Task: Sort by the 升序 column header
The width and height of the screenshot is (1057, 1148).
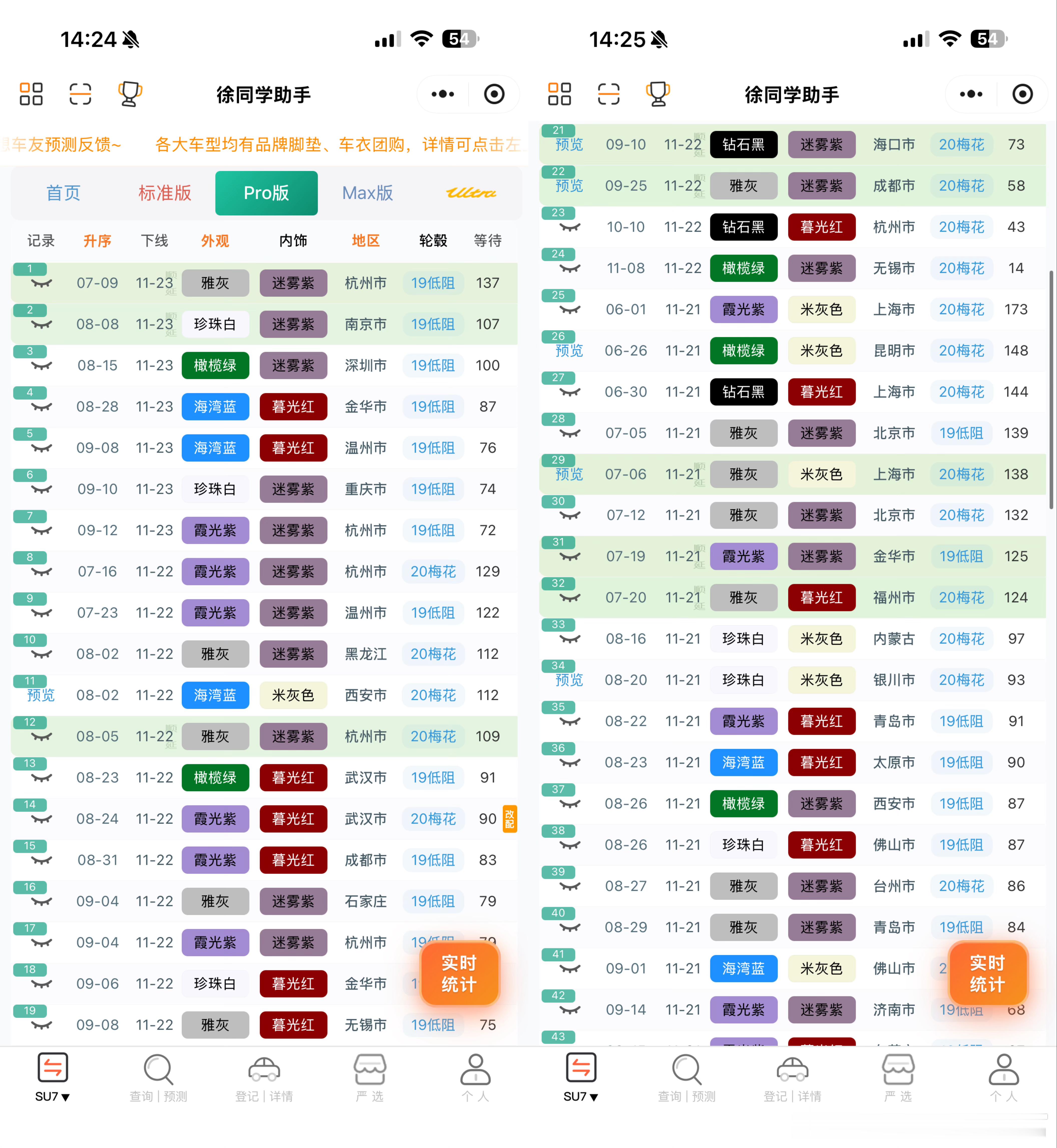Action: coord(97,241)
